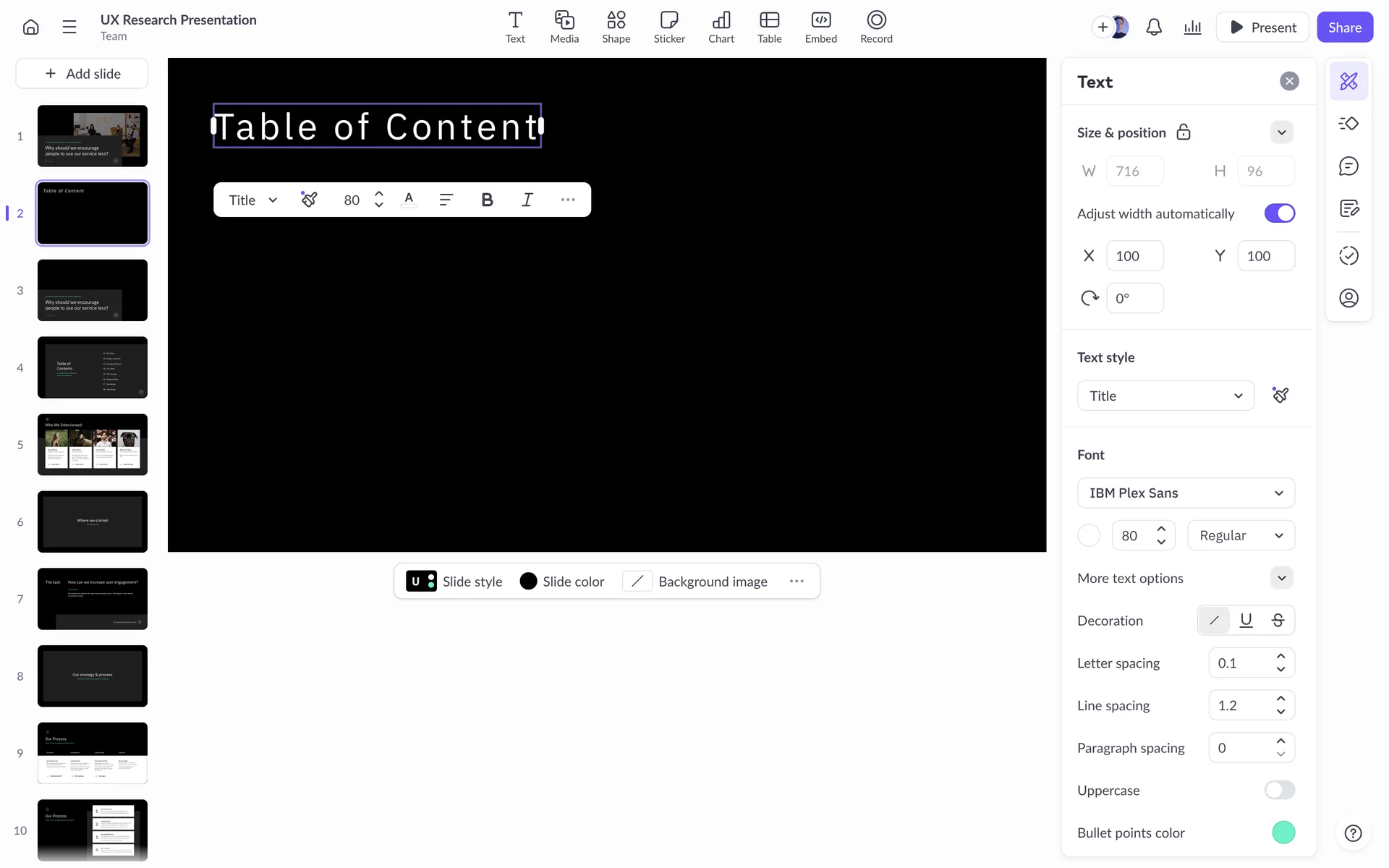Click the Add slide button
This screenshot has width=1389, height=868.
tap(82, 74)
